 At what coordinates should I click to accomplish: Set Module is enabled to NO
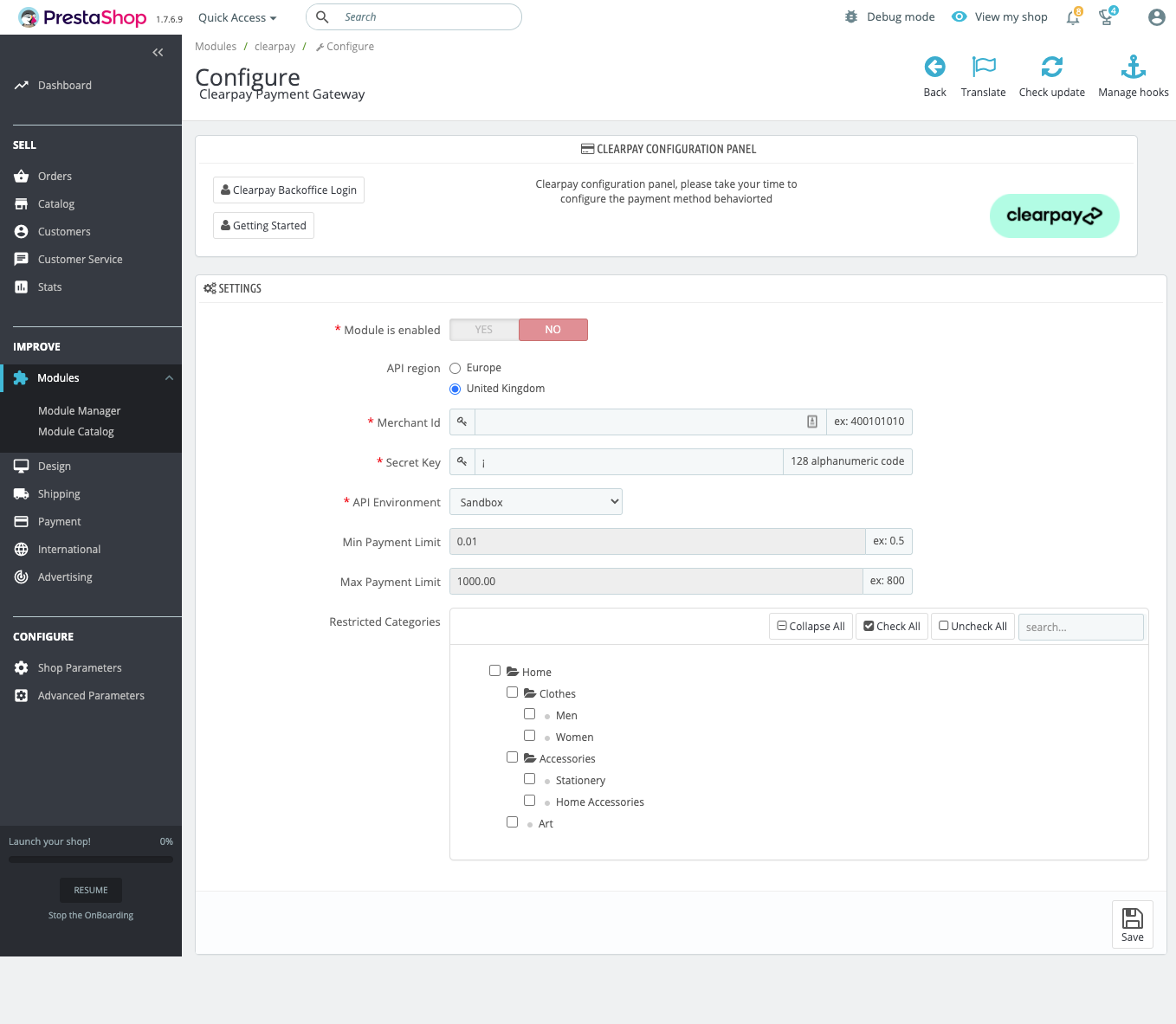click(x=553, y=330)
